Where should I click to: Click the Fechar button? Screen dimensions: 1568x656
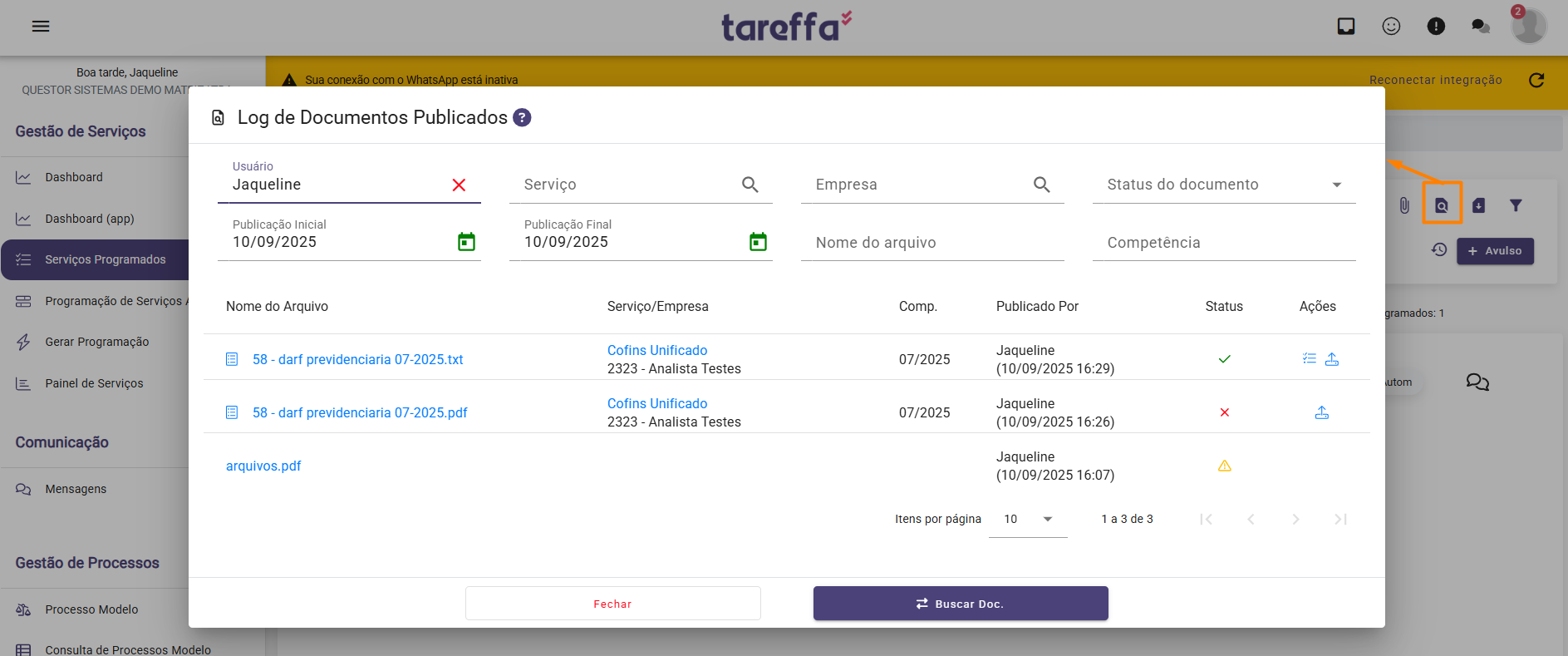point(612,604)
